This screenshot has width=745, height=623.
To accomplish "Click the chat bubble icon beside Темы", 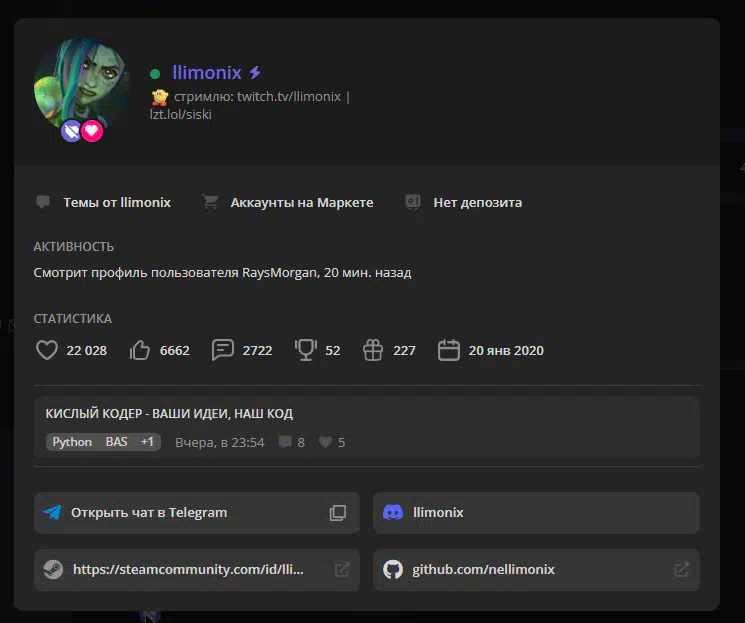I will point(43,202).
